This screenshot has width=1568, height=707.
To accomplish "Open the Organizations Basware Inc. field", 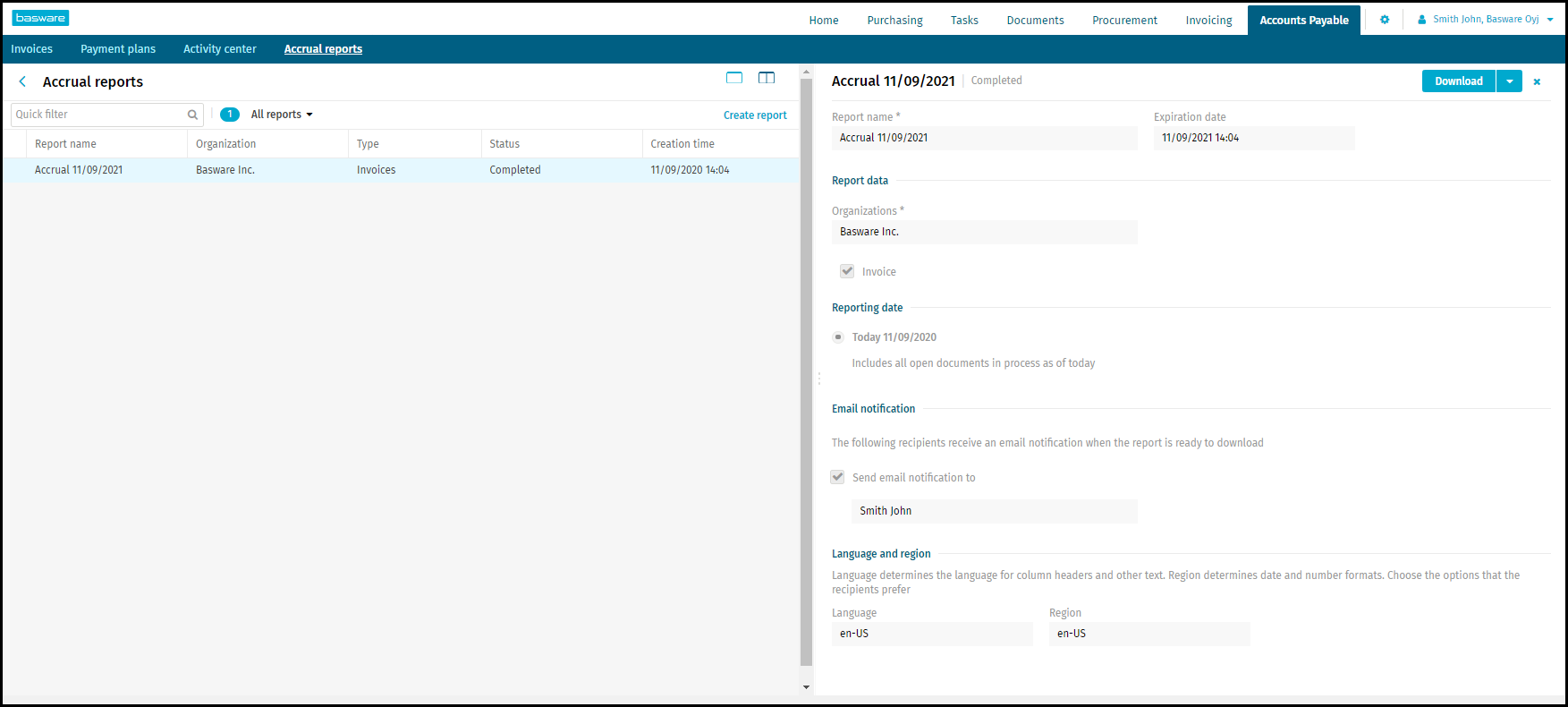I will [985, 232].
